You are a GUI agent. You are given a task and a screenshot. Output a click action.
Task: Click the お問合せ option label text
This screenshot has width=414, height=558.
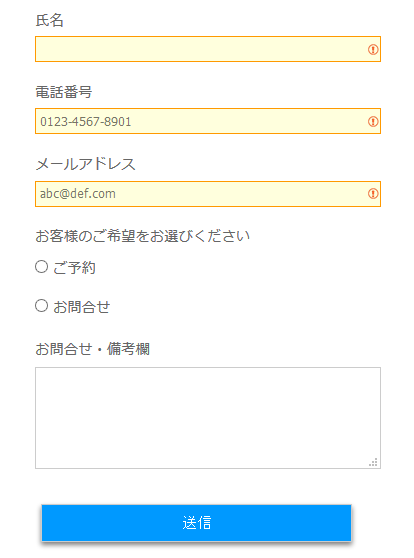pyautogui.click(x=82, y=307)
